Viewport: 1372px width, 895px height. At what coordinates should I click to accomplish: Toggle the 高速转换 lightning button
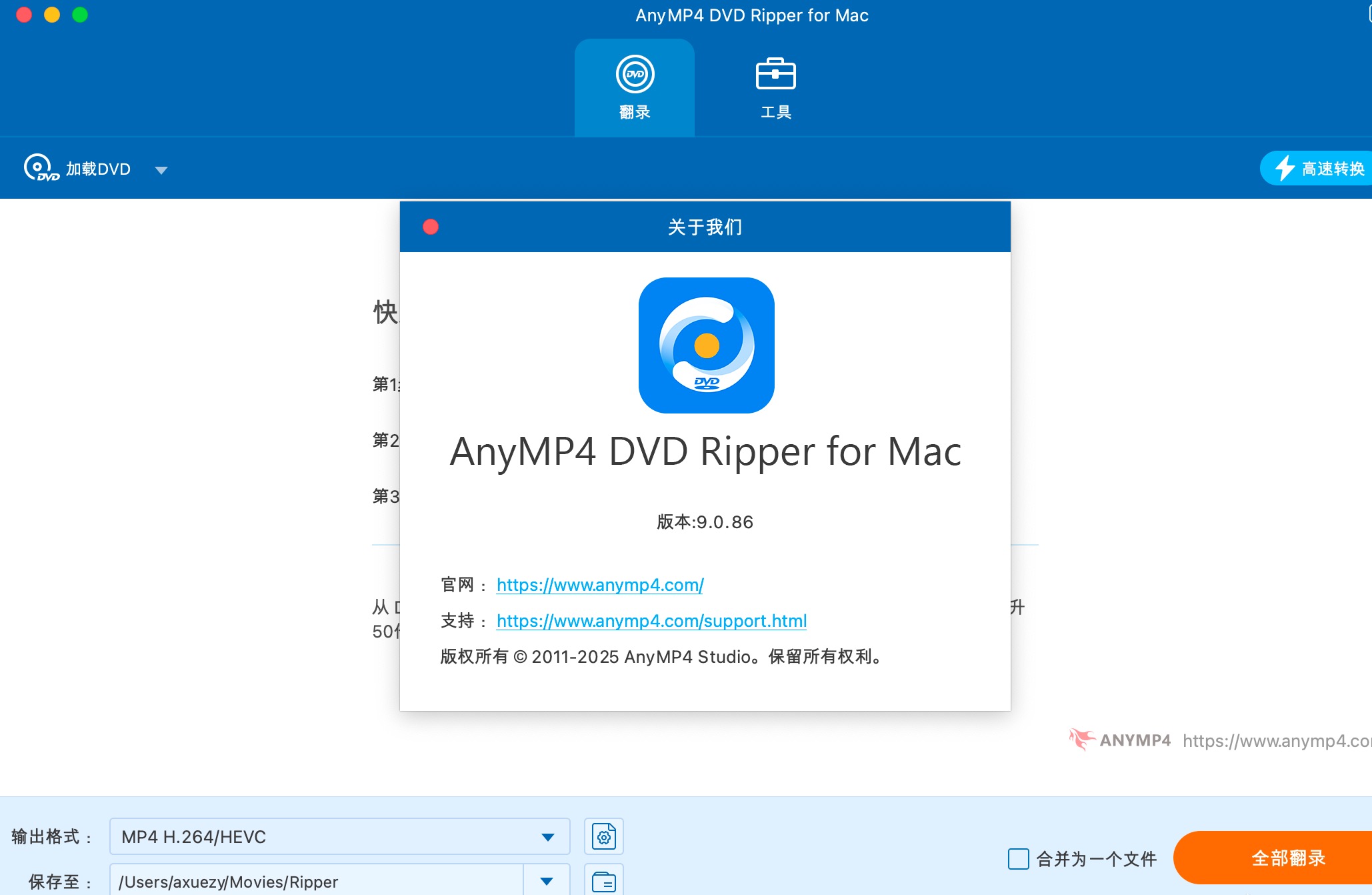[x=1317, y=168]
